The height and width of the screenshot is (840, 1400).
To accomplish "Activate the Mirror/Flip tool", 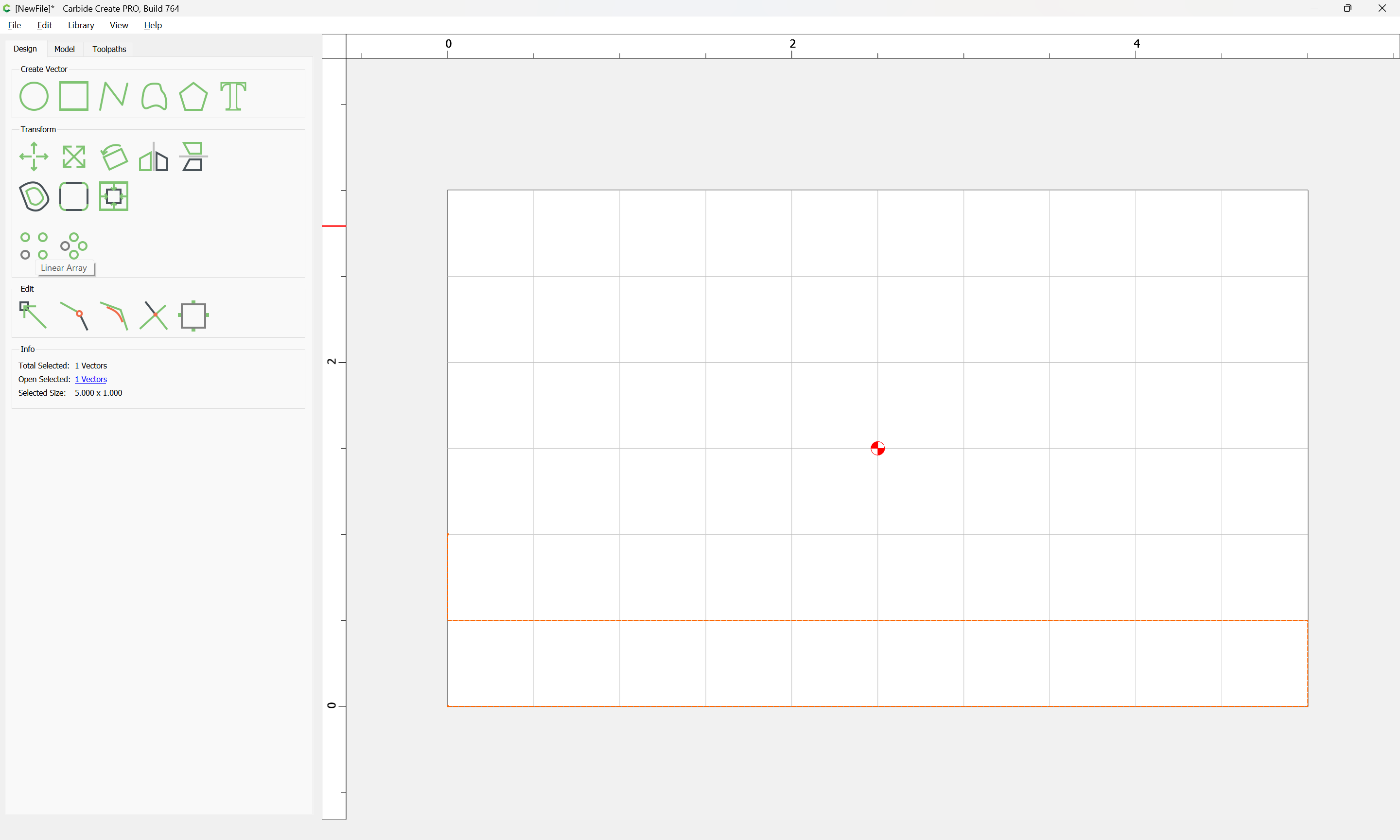I will point(153,157).
